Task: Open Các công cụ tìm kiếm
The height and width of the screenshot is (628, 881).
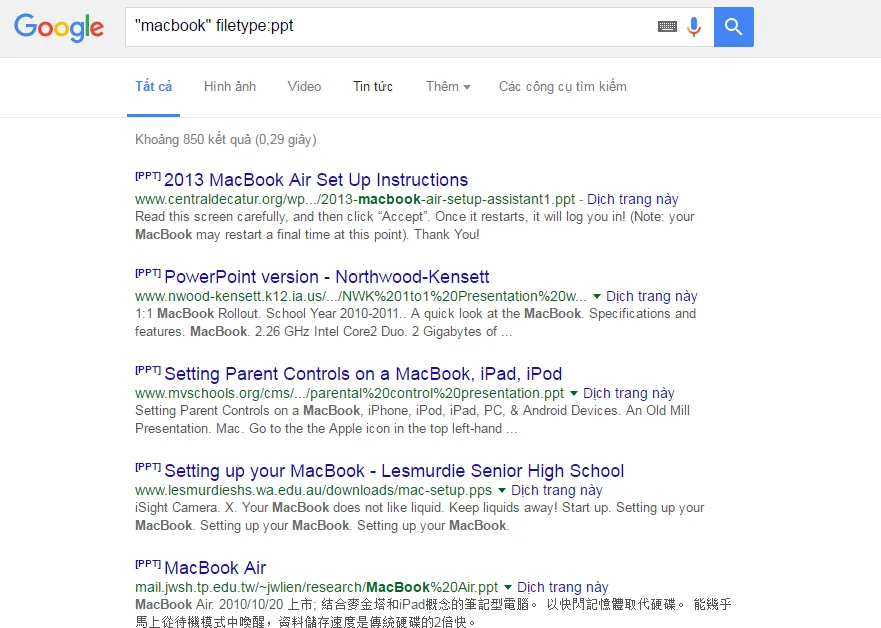Action: 563,87
